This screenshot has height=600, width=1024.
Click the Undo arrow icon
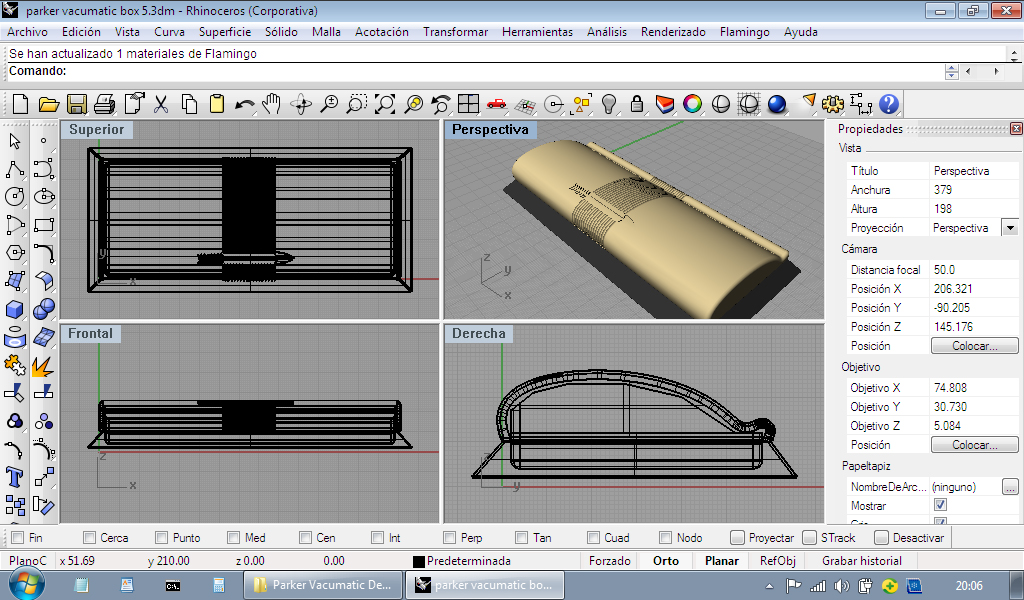244,104
